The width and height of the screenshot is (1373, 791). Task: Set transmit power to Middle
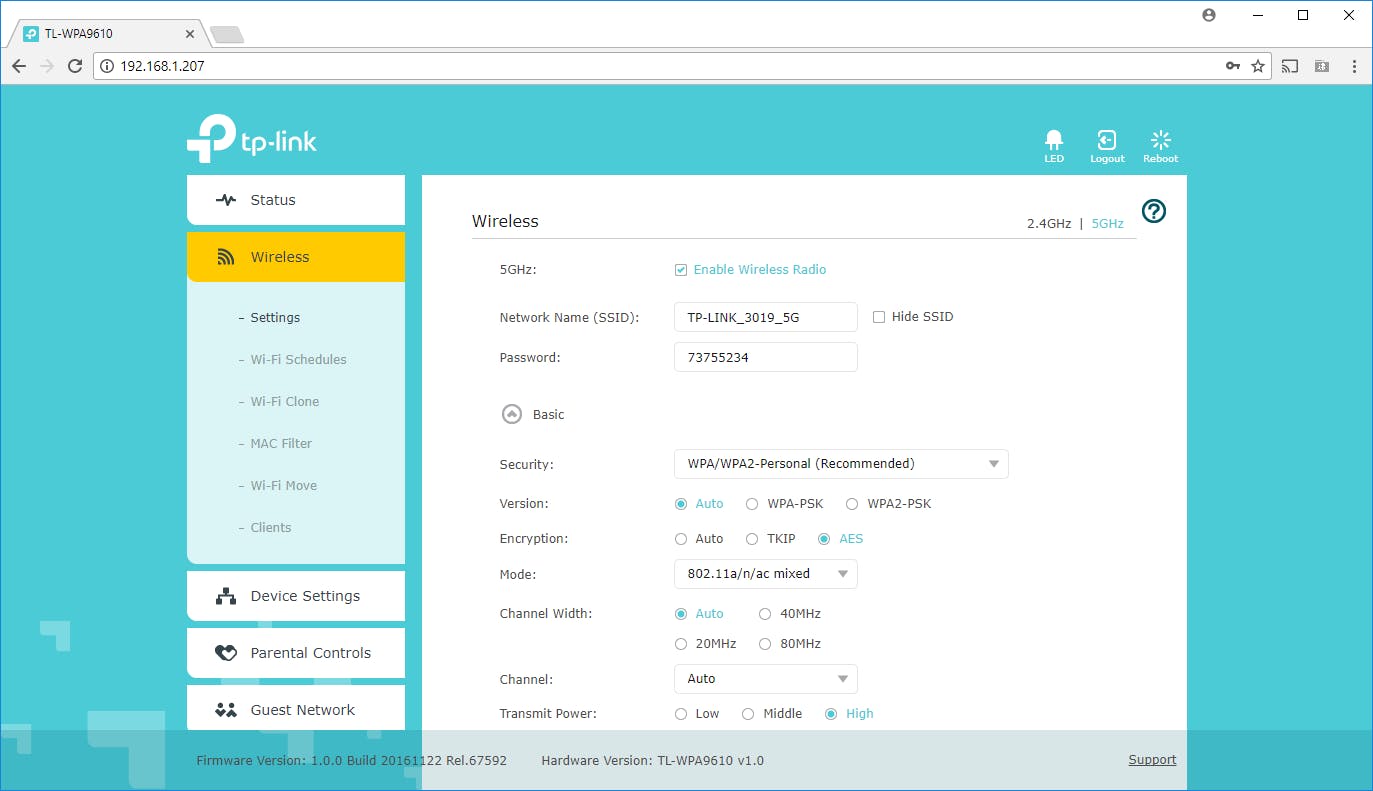tap(747, 714)
